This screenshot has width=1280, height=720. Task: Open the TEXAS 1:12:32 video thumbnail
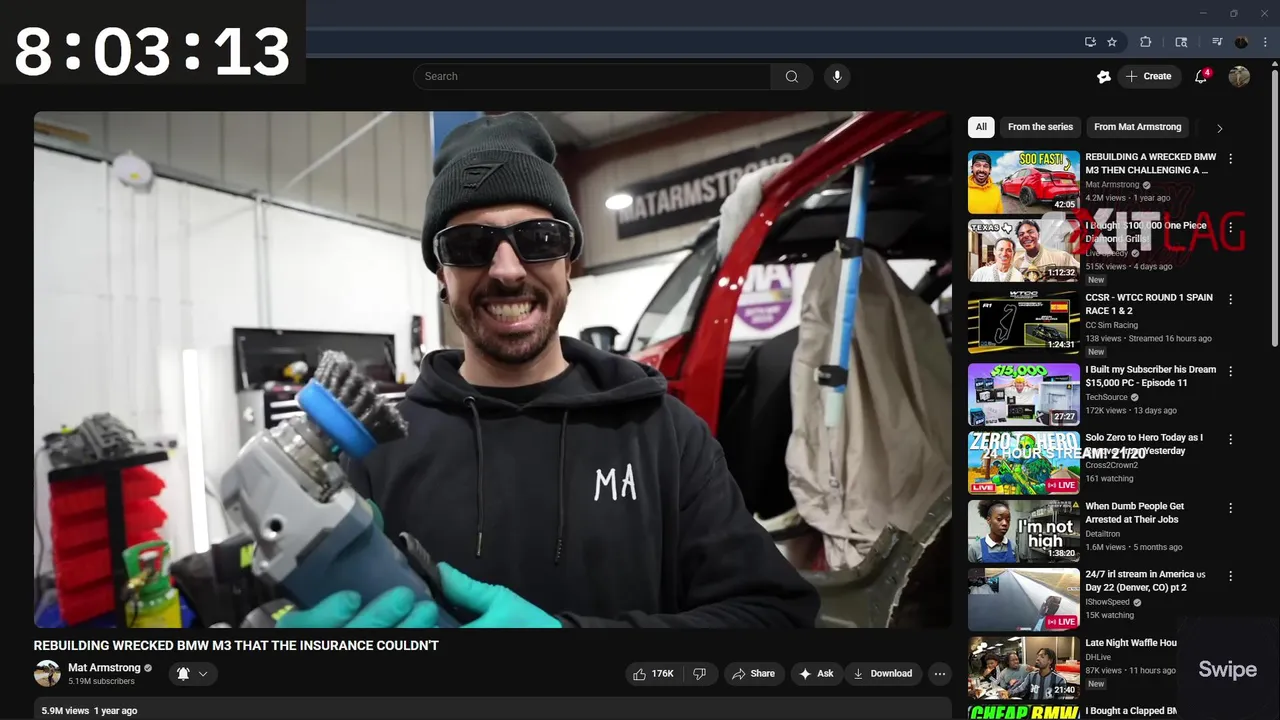pyautogui.click(x=1023, y=251)
